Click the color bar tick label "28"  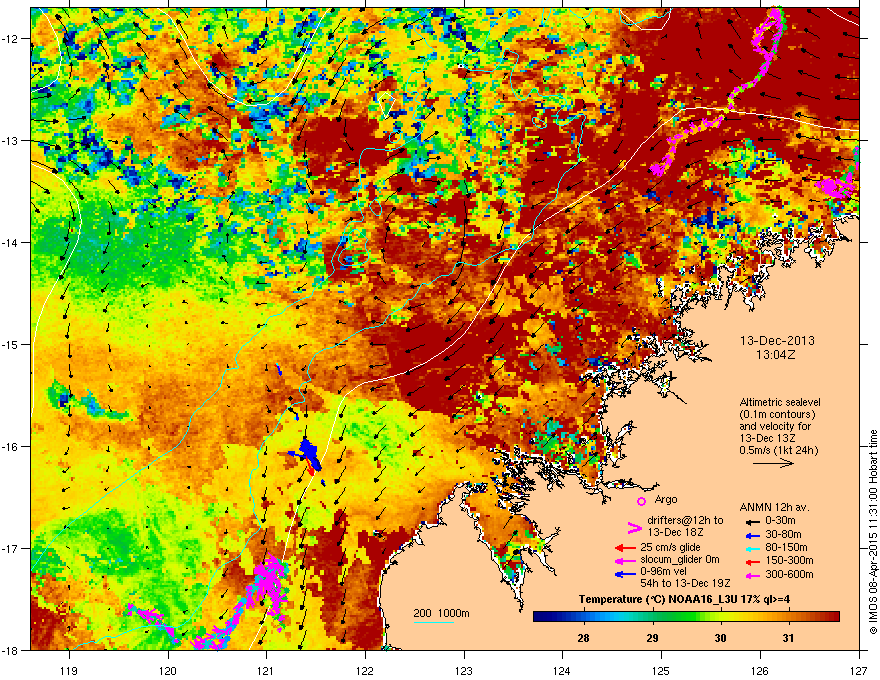[584, 638]
